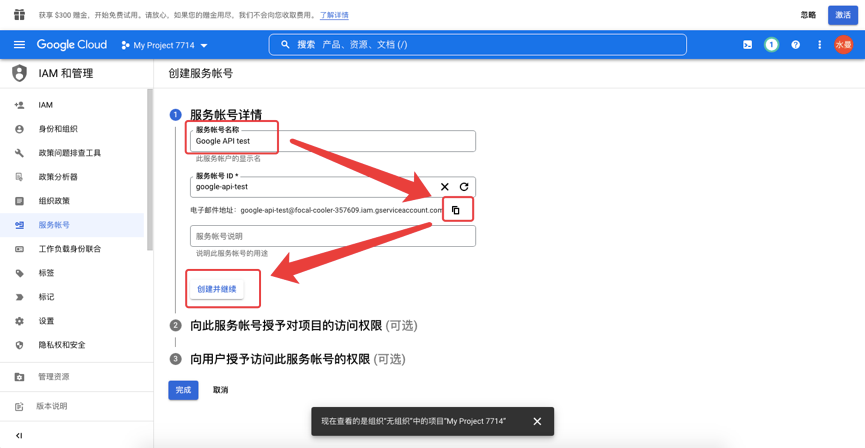Click the search field for products and resources

[x=478, y=45]
